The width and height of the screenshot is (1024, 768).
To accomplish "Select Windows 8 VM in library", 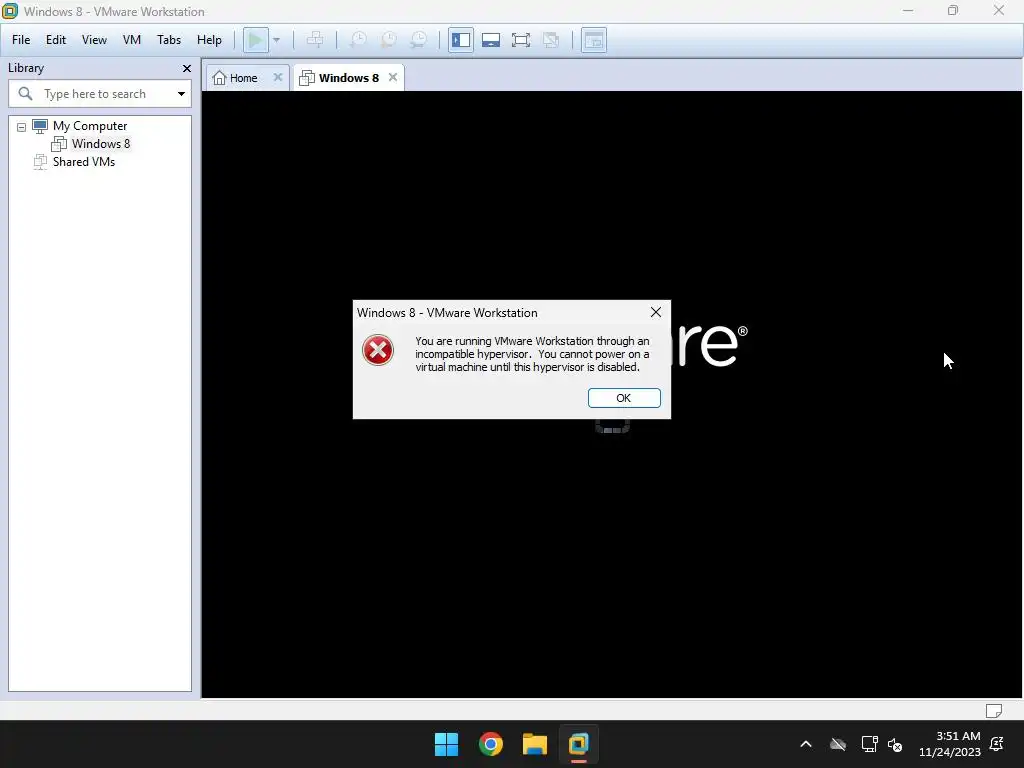I will [x=101, y=144].
